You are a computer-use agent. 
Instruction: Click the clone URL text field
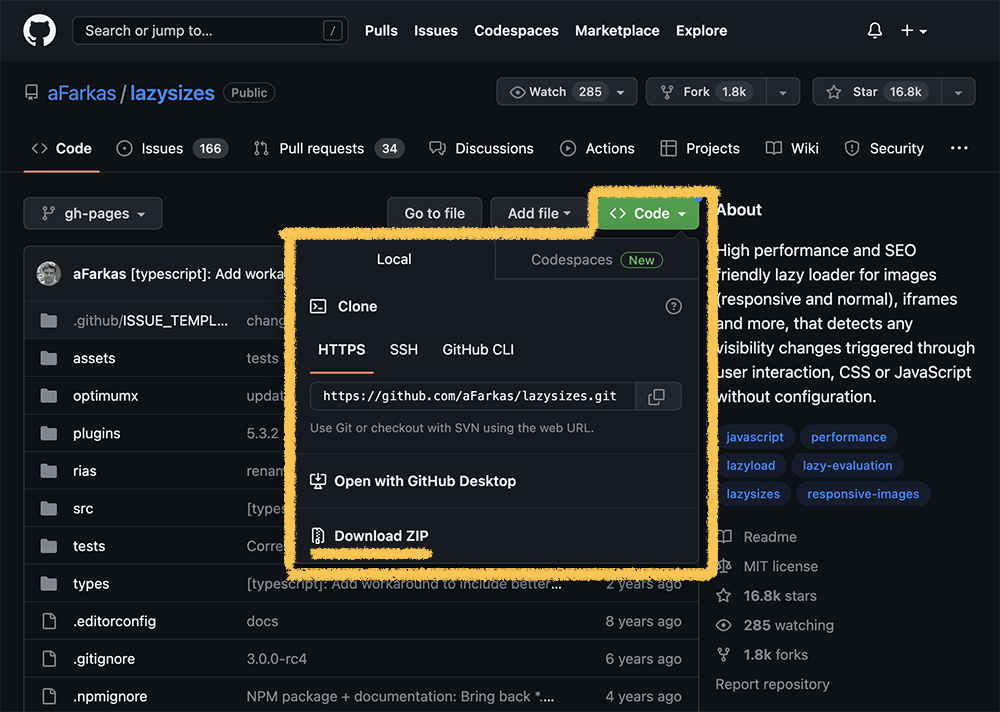tap(473, 396)
